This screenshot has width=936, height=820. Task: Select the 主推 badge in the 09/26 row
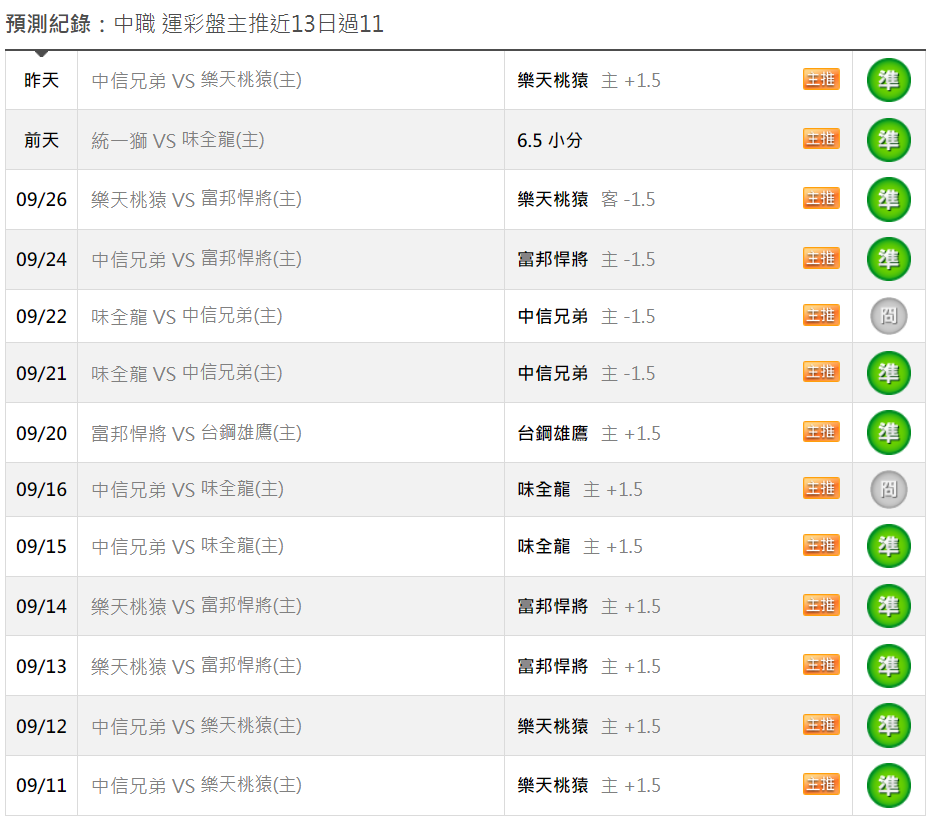click(x=821, y=199)
